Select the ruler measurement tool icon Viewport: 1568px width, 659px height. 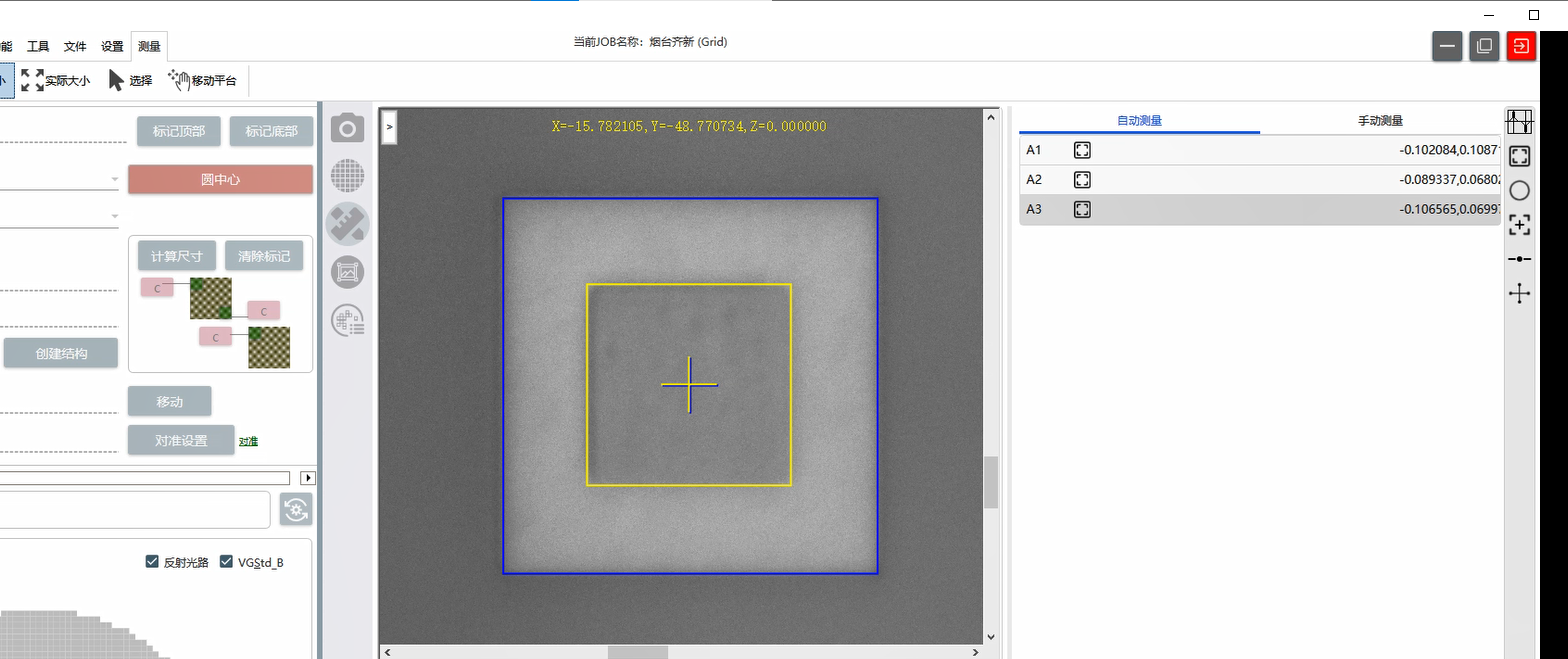[347, 224]
